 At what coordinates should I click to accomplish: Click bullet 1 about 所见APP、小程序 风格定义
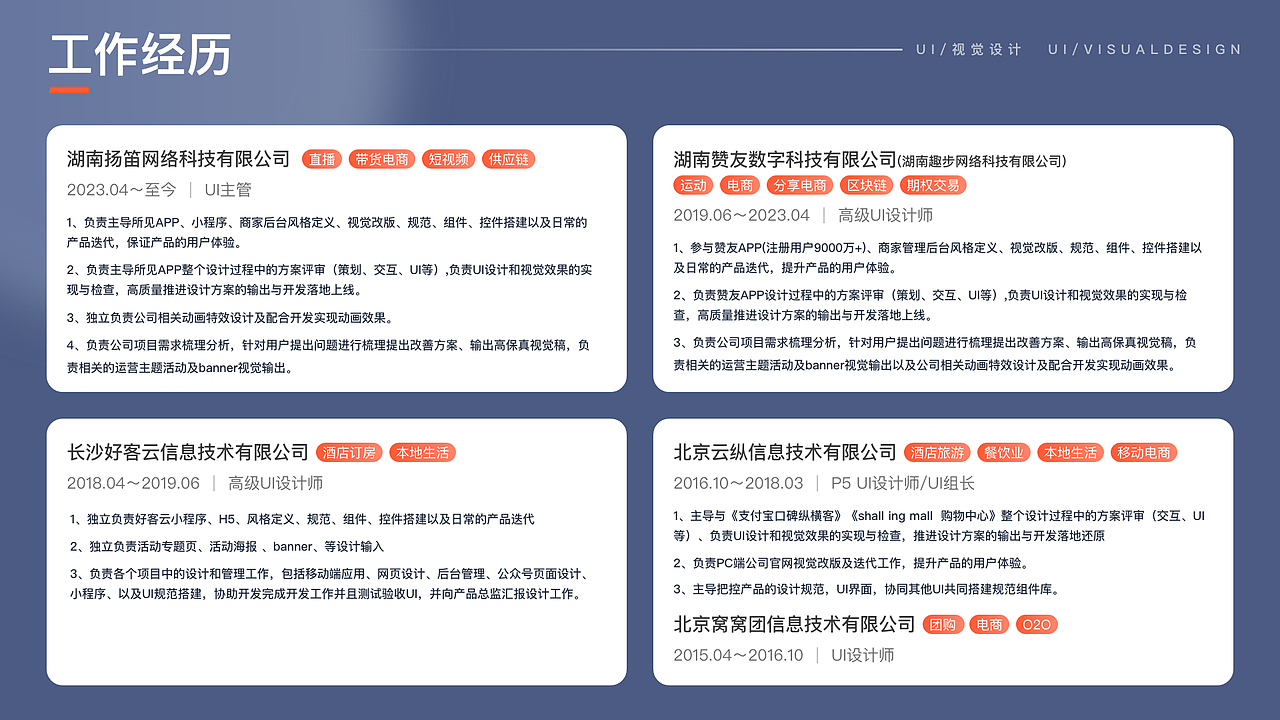point(327,232)
